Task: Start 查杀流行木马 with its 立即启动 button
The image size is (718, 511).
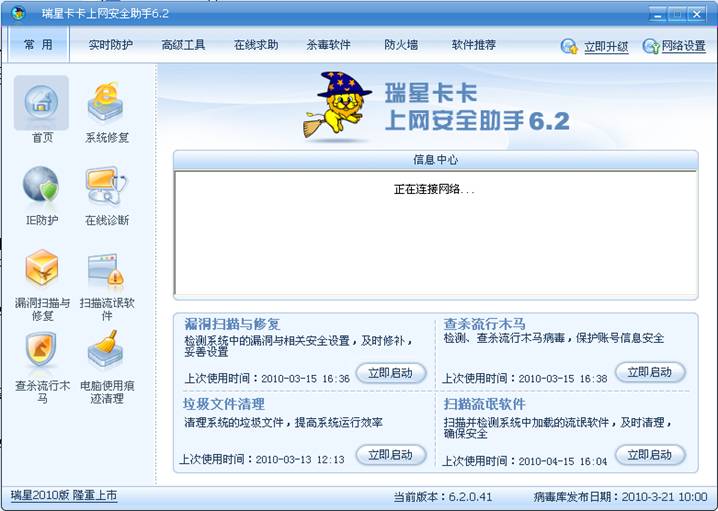Action: (650, 372)
